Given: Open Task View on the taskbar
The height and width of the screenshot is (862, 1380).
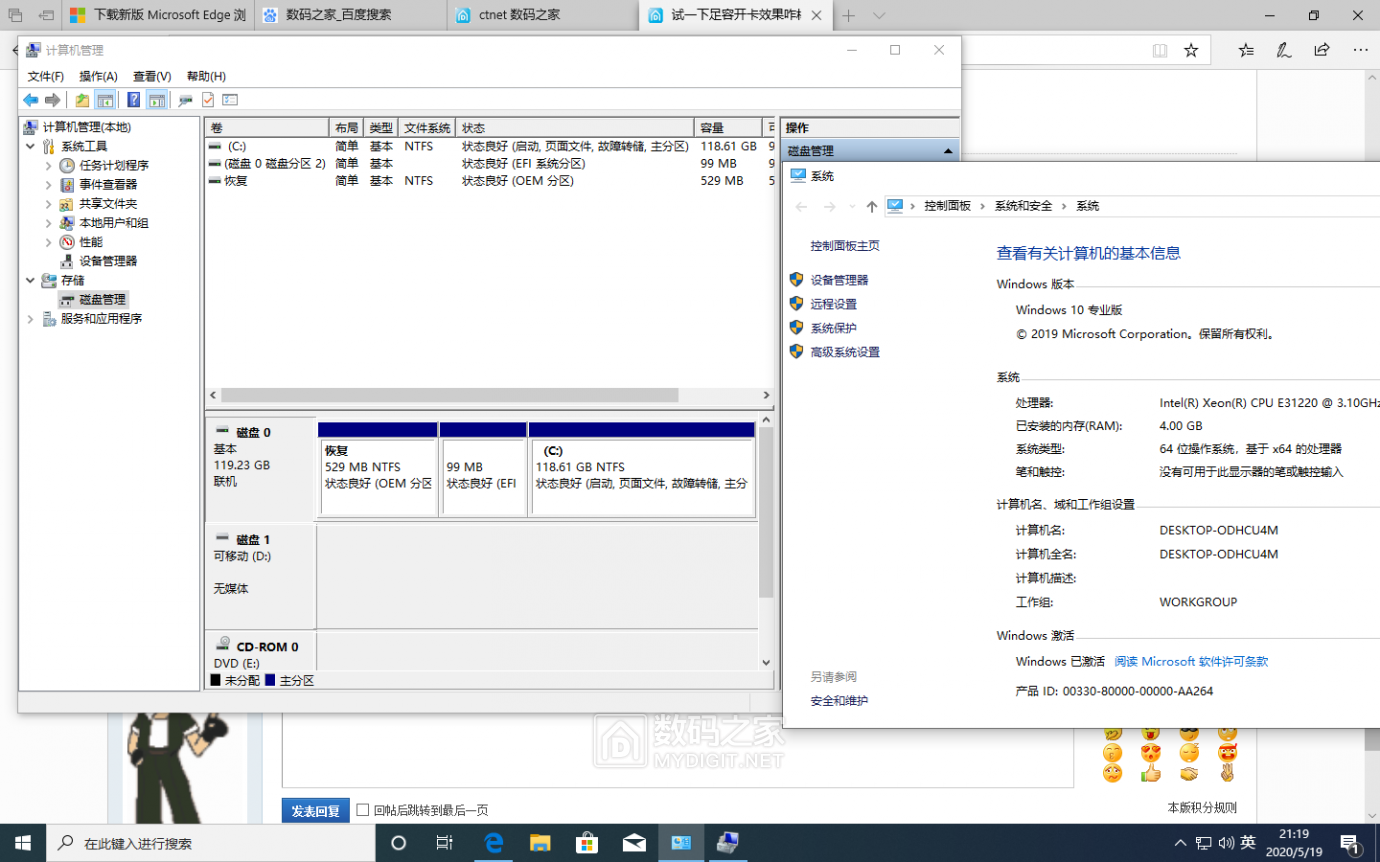Looking at the screenshot, I should (x=445, y=843).
